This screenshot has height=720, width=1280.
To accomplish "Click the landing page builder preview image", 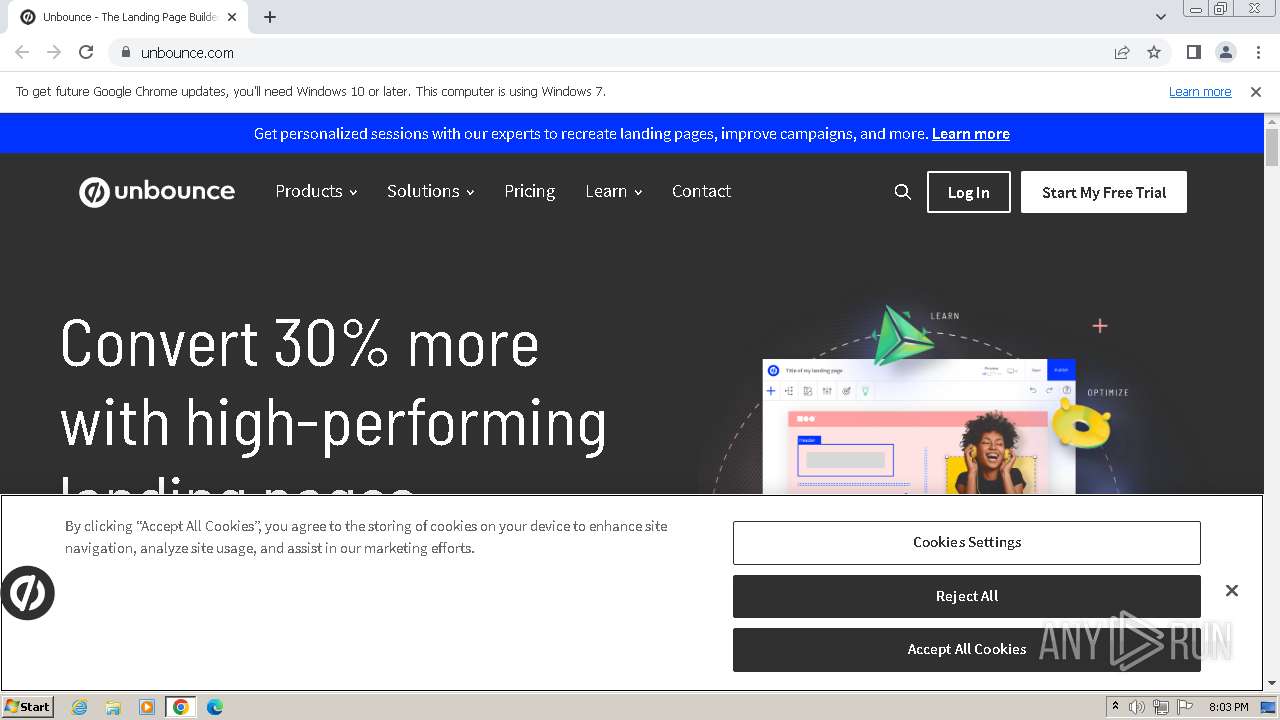I will point(920,425).
